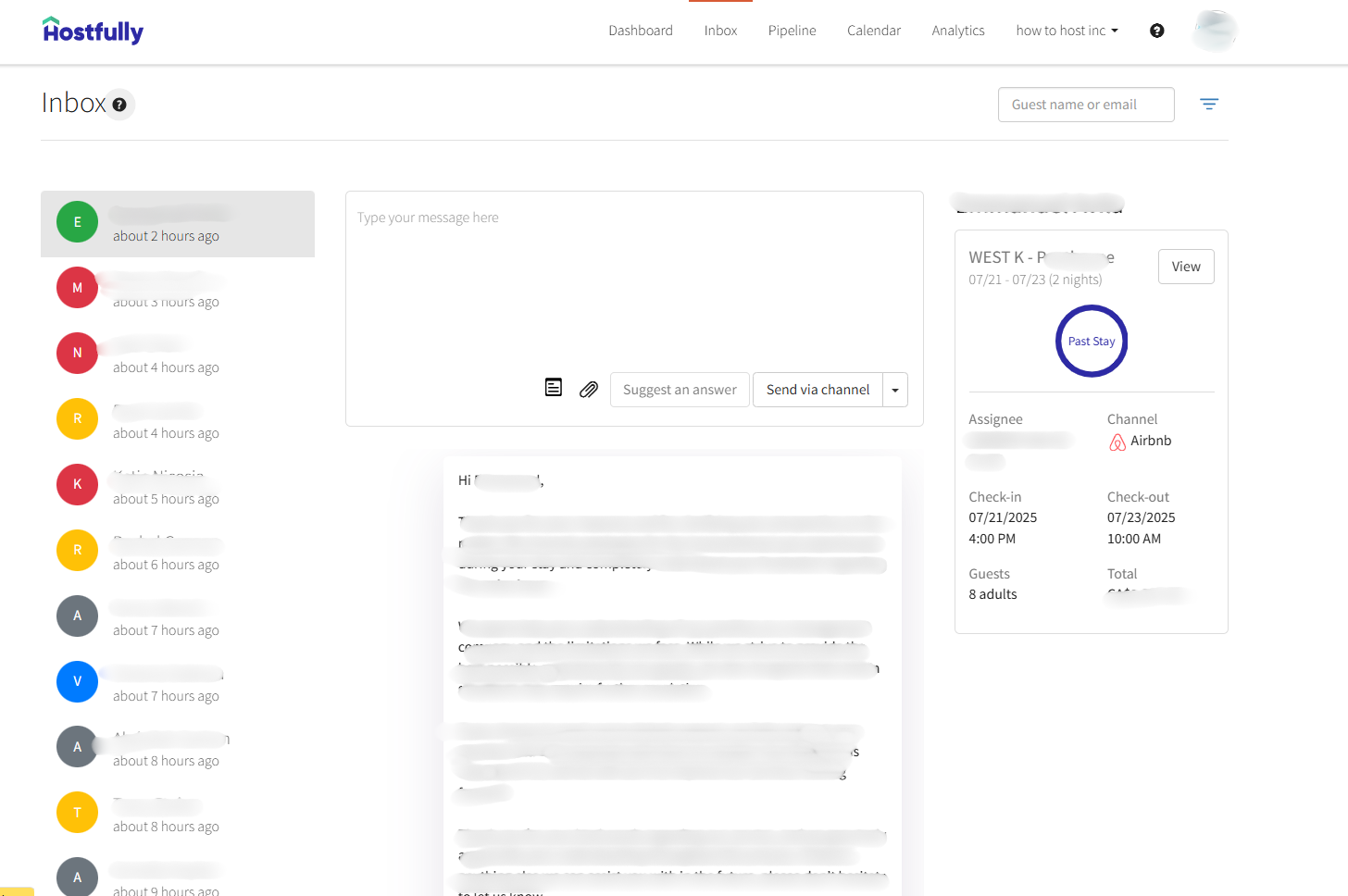Click the View button for the booking

(x=1185, y=267)
